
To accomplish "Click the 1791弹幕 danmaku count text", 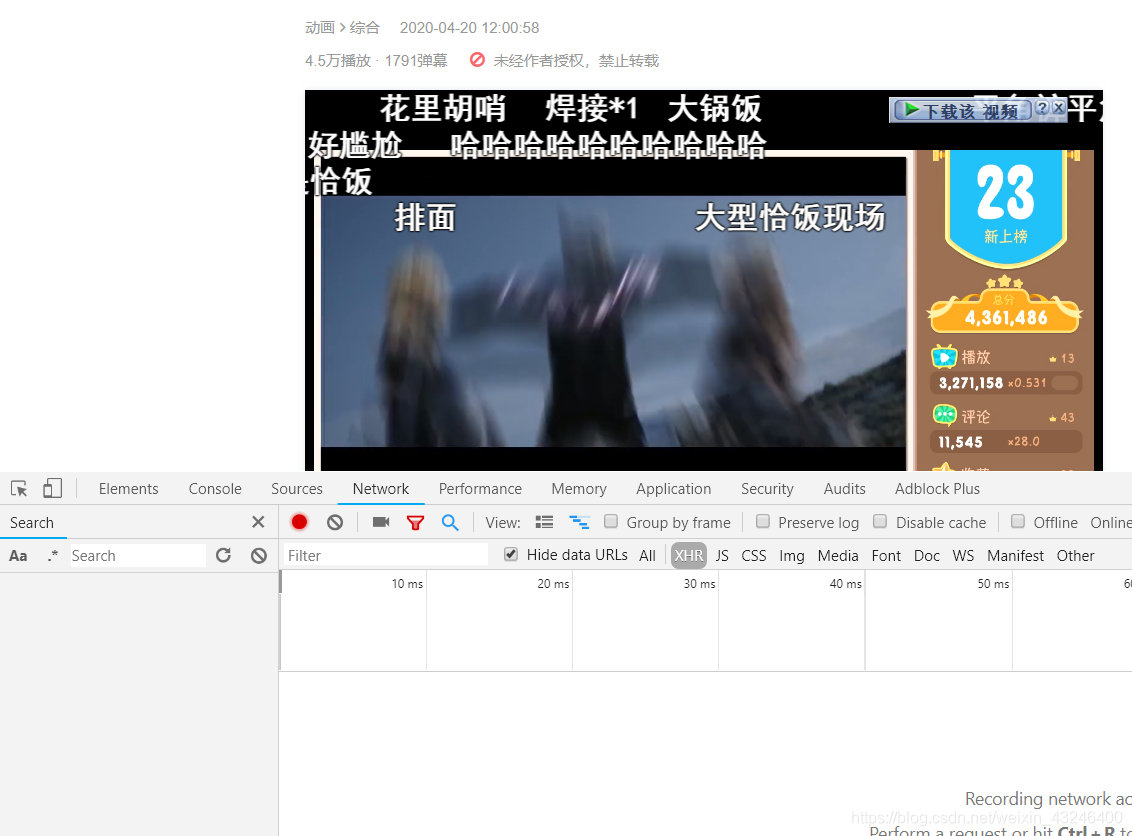I will (416, 61).
